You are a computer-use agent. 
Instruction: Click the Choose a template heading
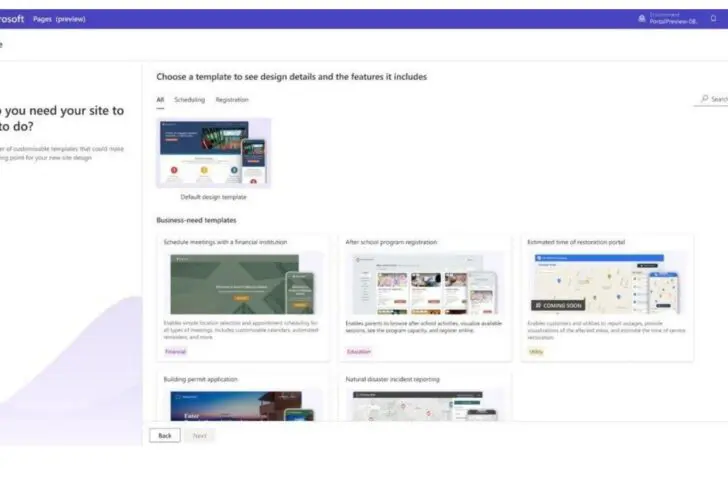292,77
